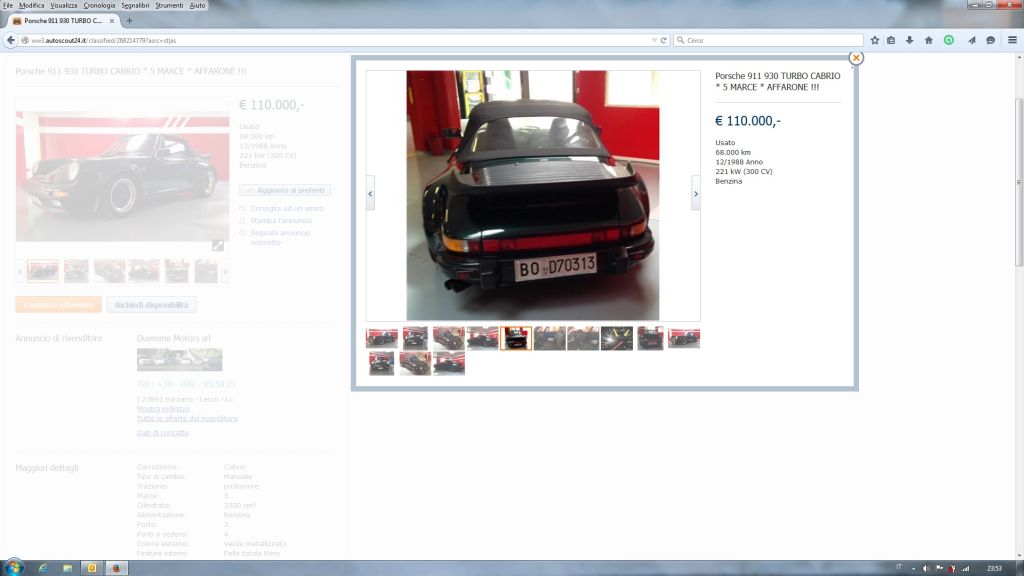Click Stampa l'annuncio link
Viewport: 1024px width, 576px height.
tap(281, 221)
